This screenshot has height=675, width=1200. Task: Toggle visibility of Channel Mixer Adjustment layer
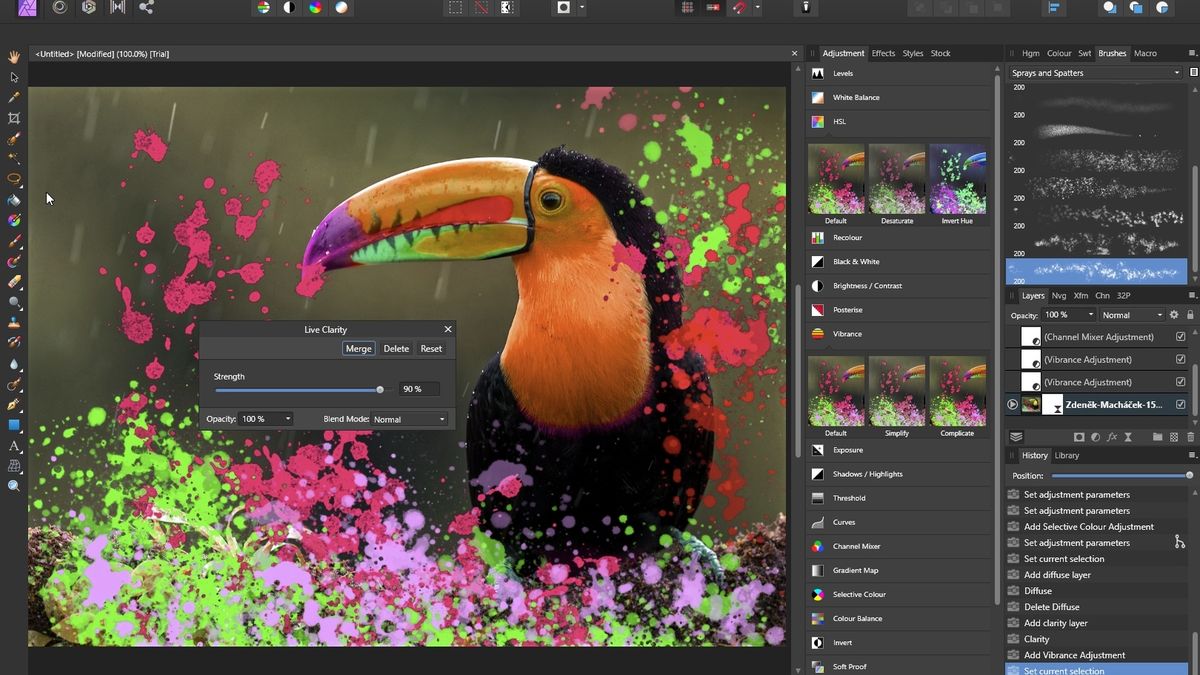pyautogui.click(x=1181, y=337)
